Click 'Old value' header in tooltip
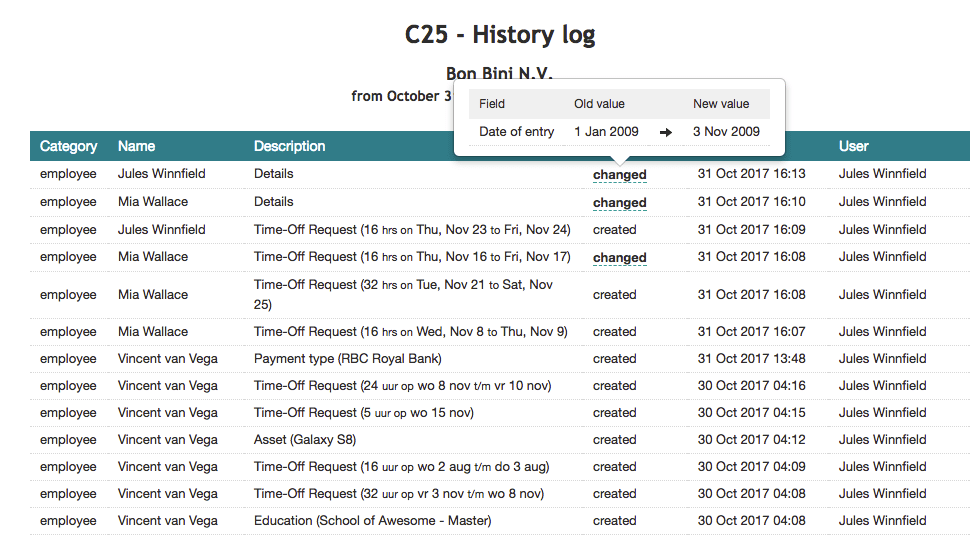The width and height of the screenshot is (976, 540). point(599,104)
